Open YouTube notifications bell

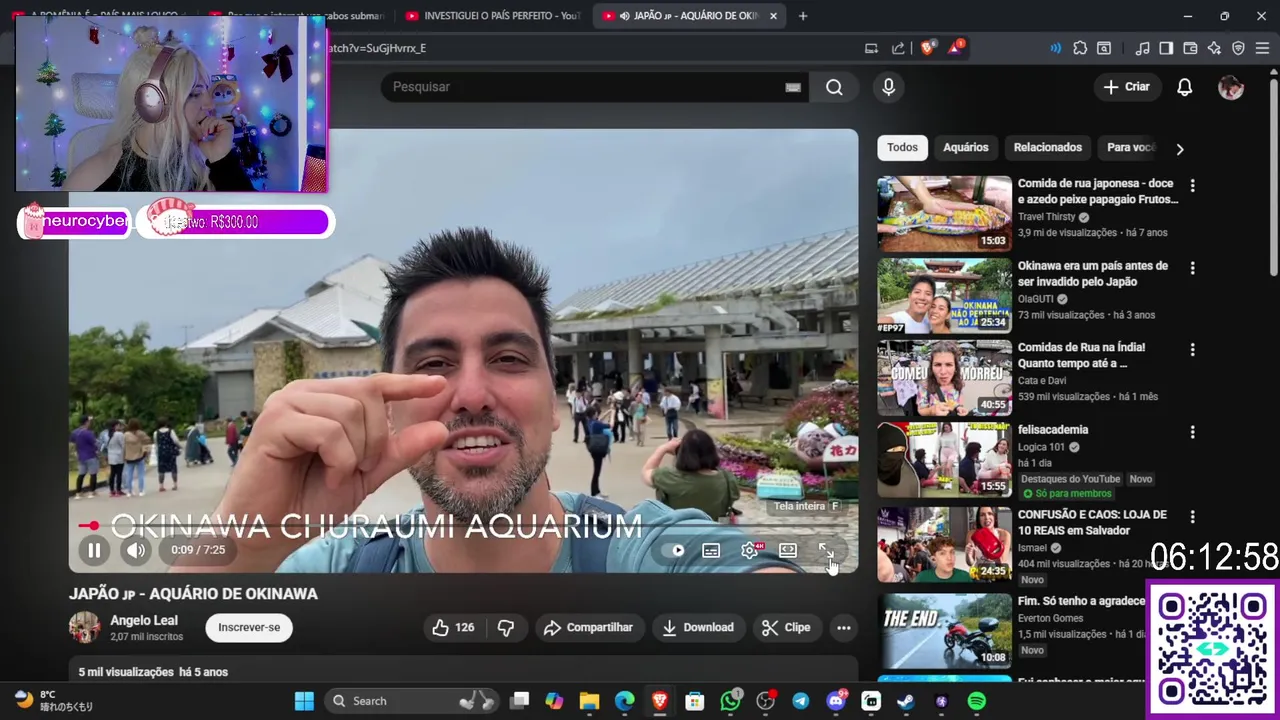(1184, 87)
